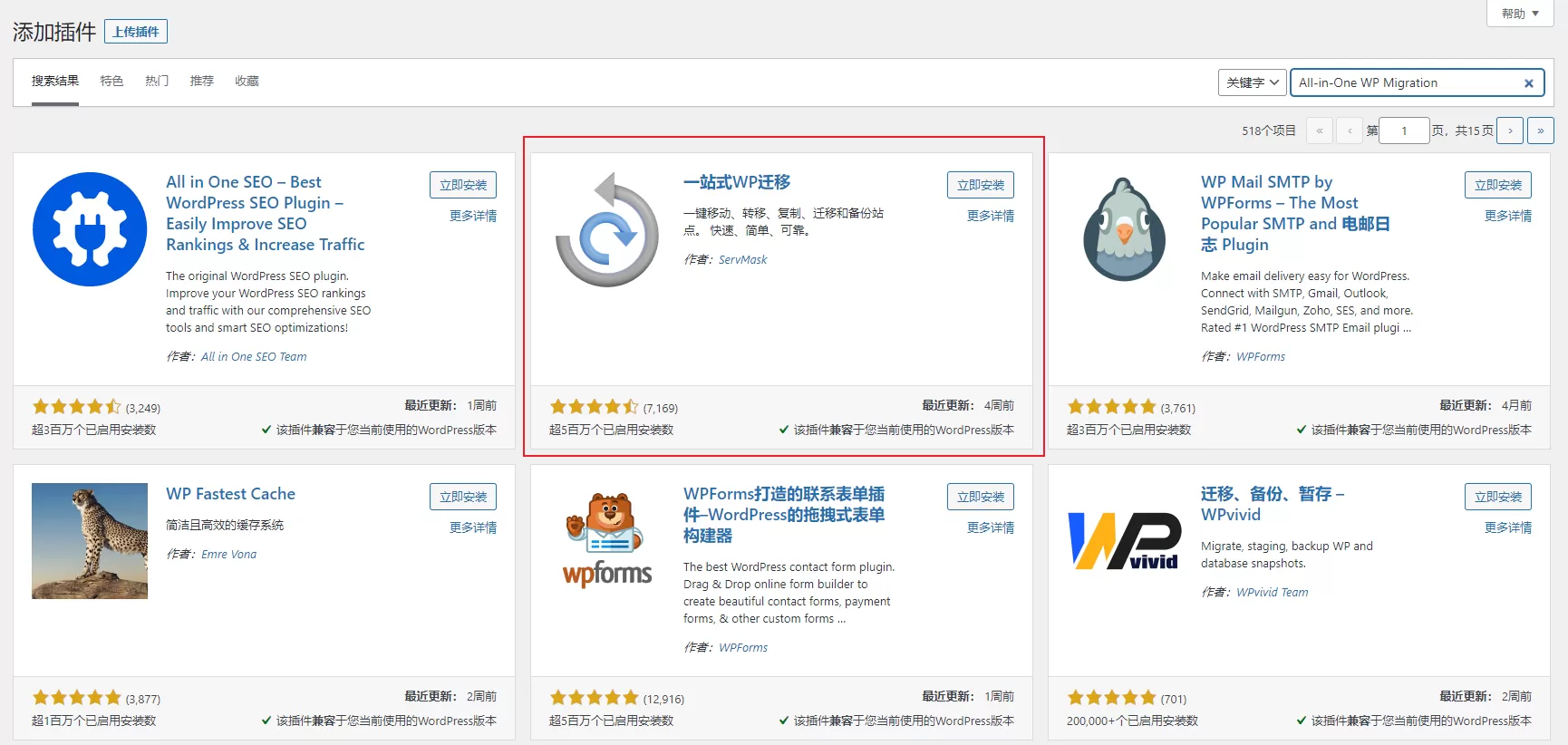Open 更多详情 for WPForms plugin

coord(991,527)
